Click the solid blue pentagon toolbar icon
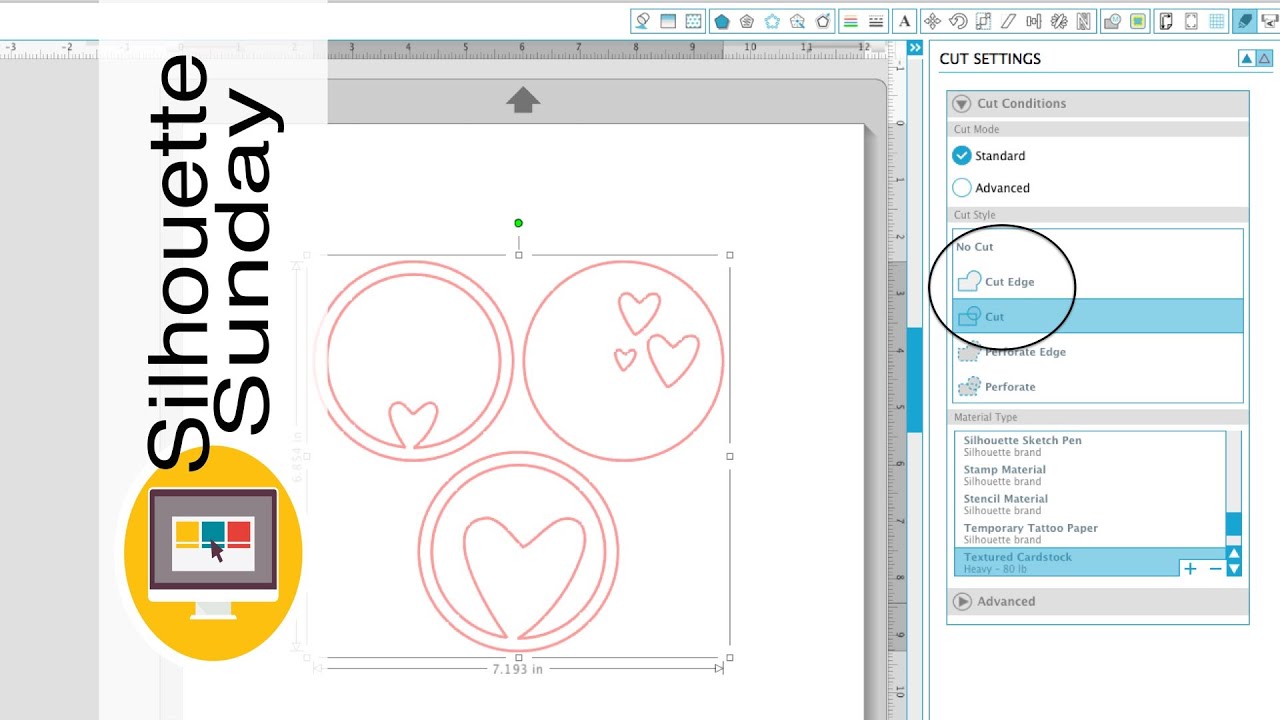The image size is (1280, 720). (721, 20)
